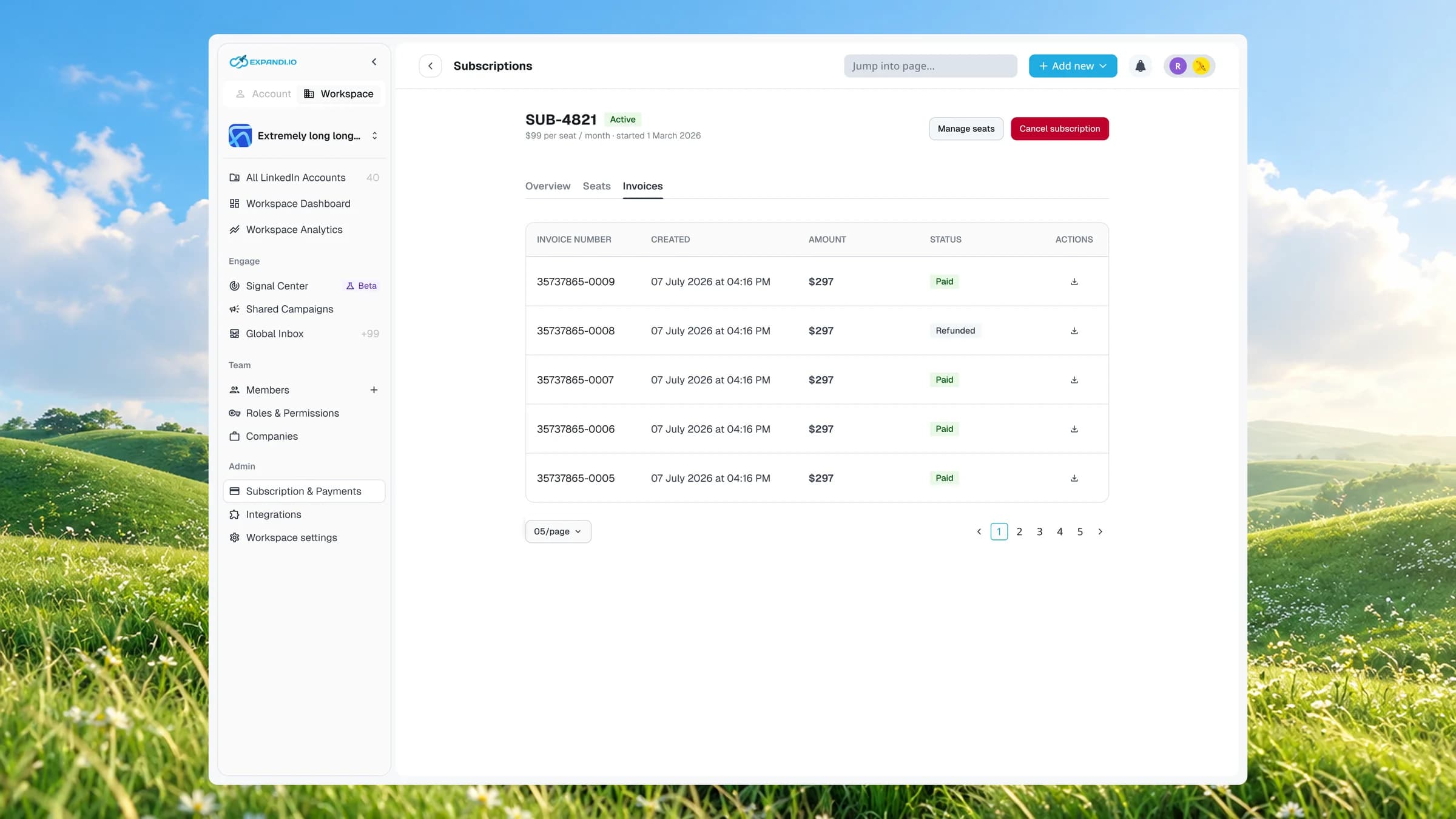Go to invoices page 2

click(x=1019, y=531)
